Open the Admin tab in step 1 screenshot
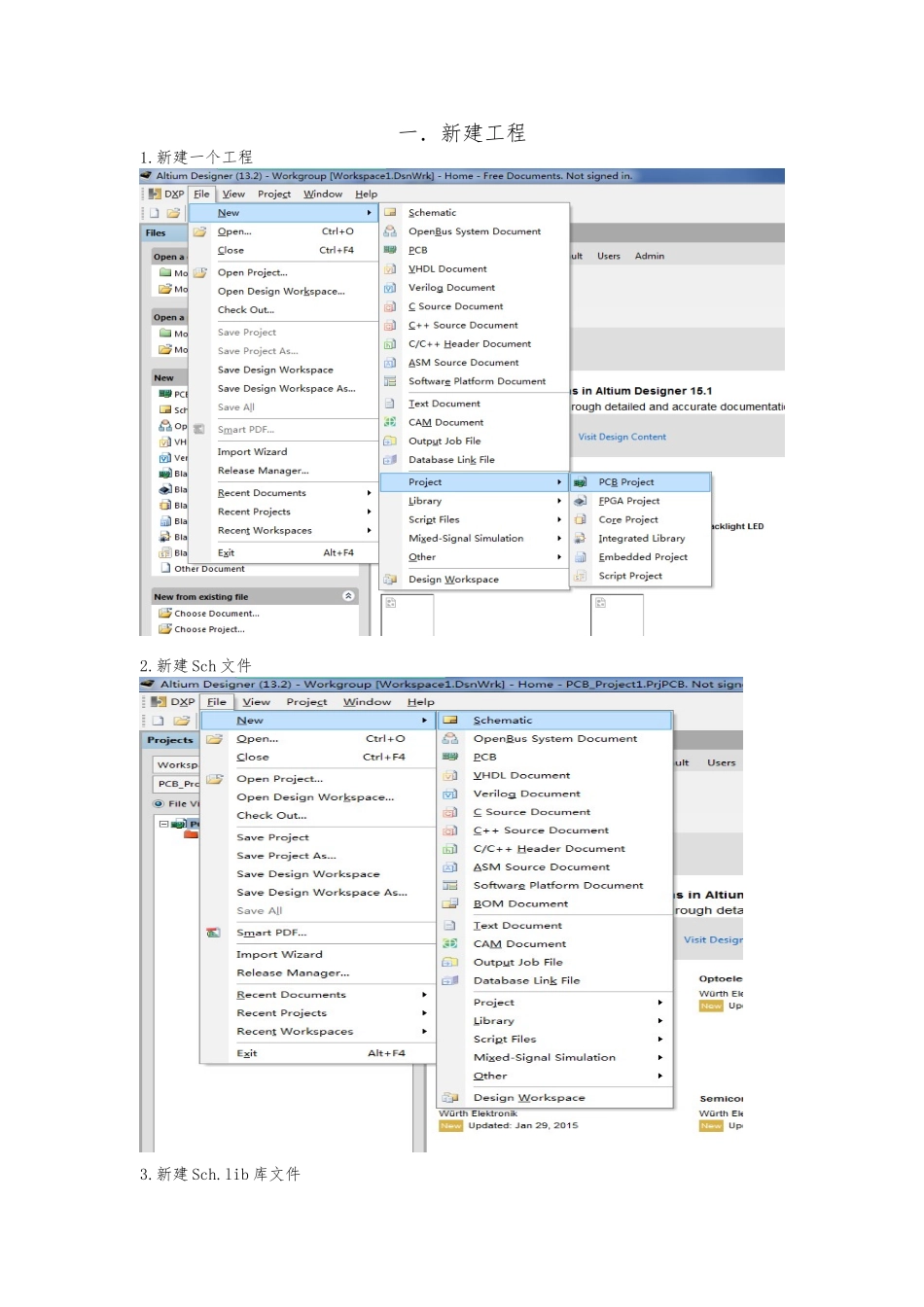 tap(650, 256)
